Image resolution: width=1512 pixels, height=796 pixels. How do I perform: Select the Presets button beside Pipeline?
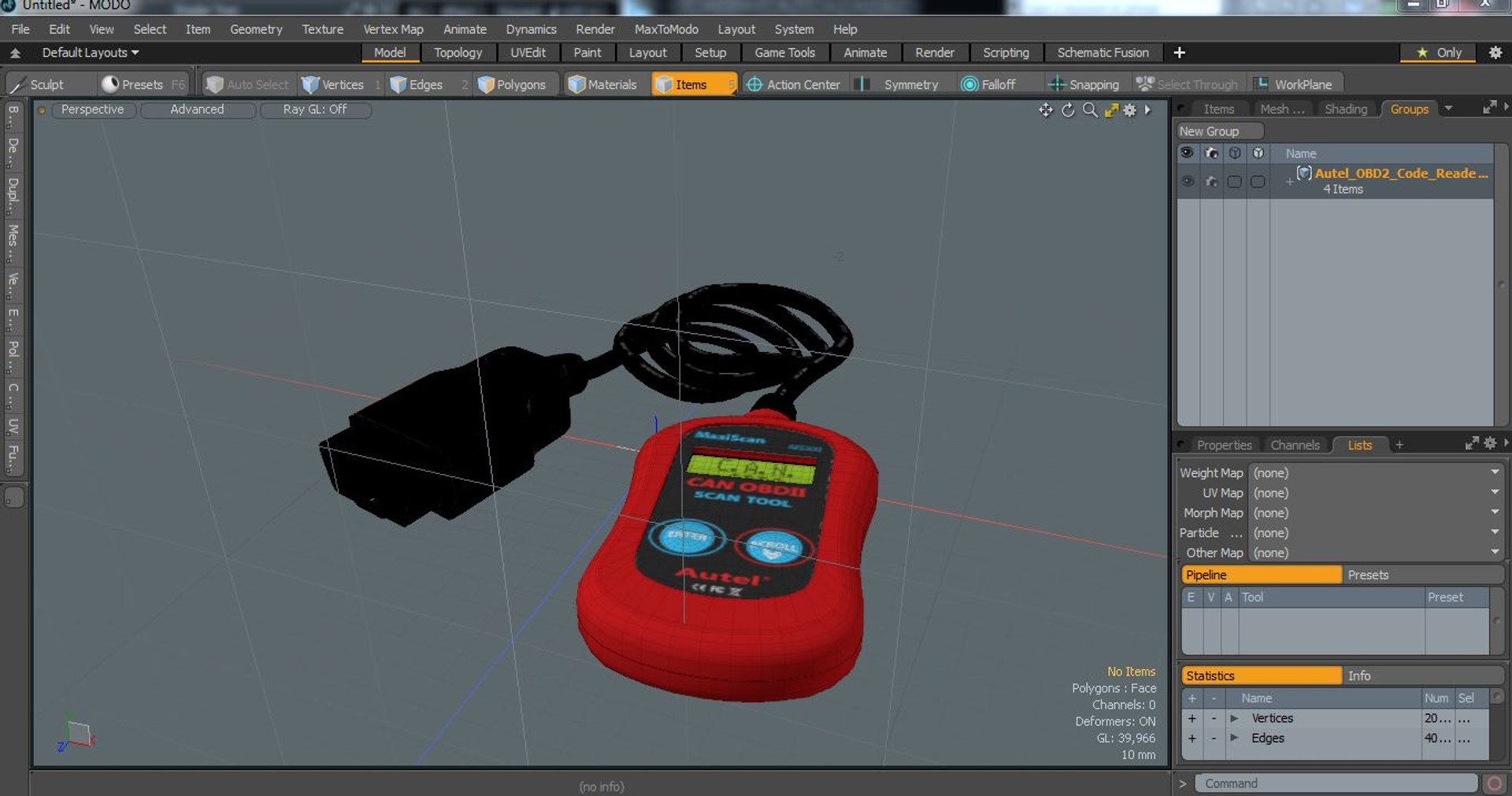coord(1422,575)
